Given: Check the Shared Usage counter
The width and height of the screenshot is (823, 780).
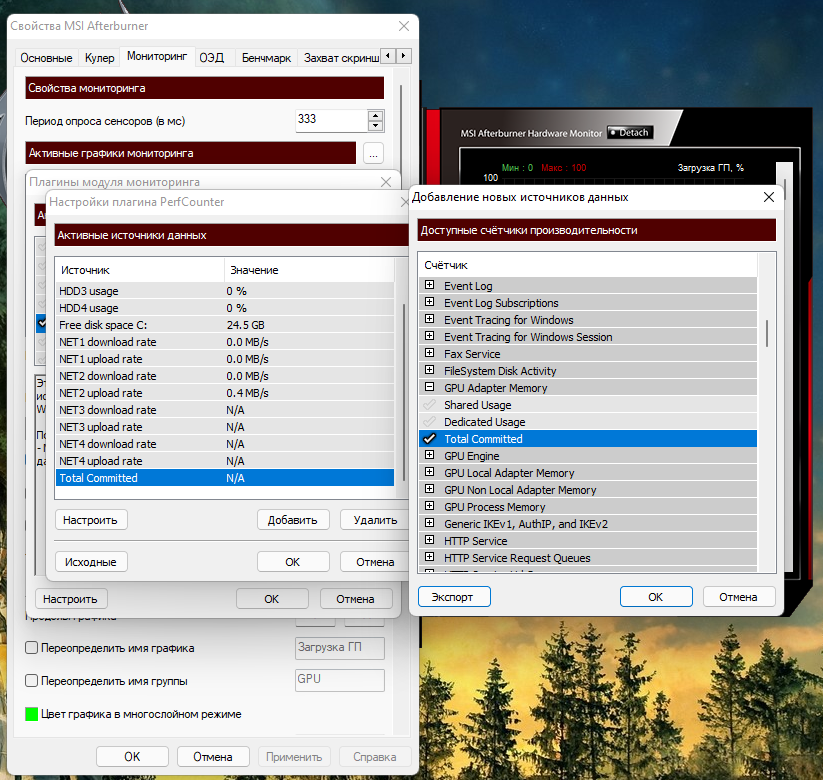Looking at the screenshot, I should 429,405.
